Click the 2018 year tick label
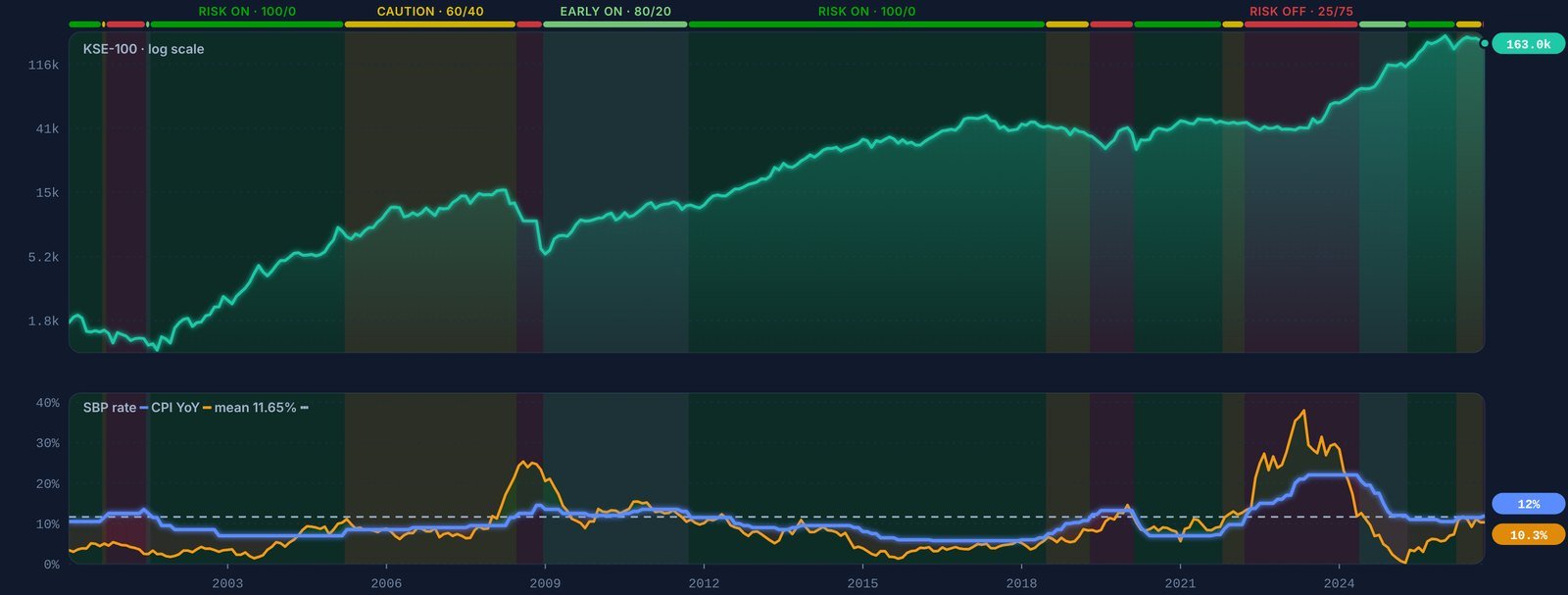Viewport: 1568px width, 595px height. click(1021, 583)
